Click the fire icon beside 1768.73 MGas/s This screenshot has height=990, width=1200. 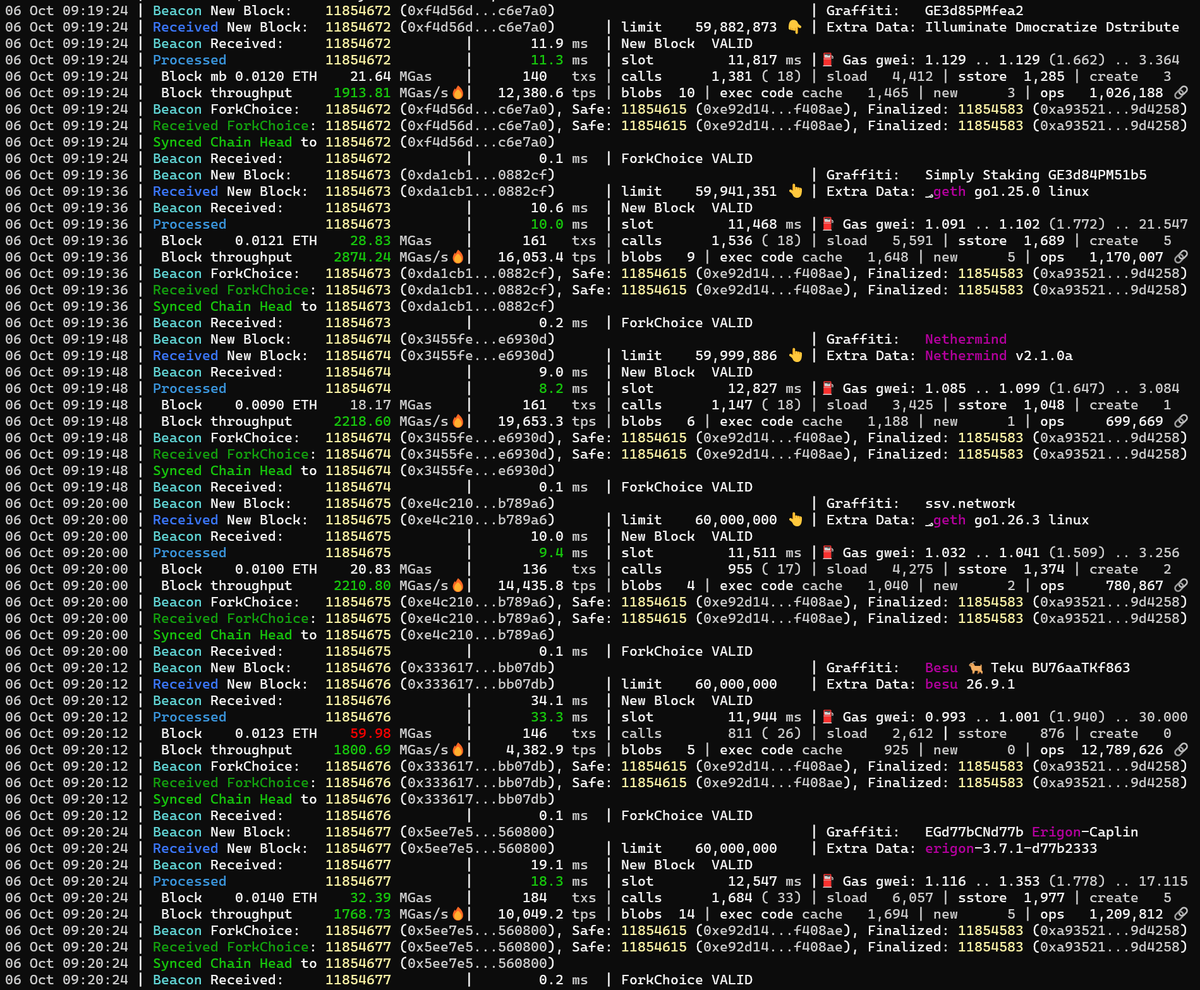point(458,914)
